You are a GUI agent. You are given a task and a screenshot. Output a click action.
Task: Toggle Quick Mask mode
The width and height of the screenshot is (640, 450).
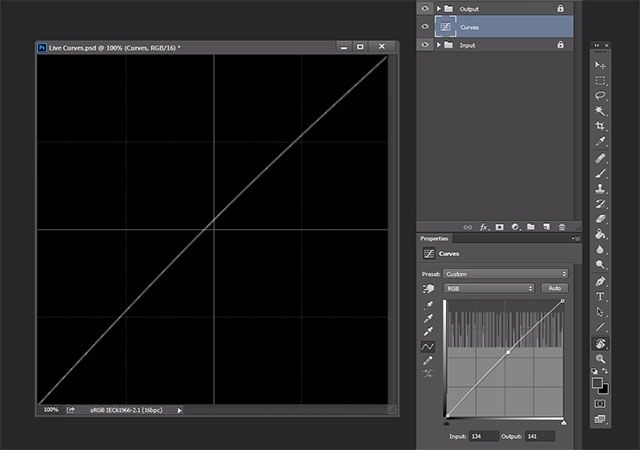[x=600, y=403]
